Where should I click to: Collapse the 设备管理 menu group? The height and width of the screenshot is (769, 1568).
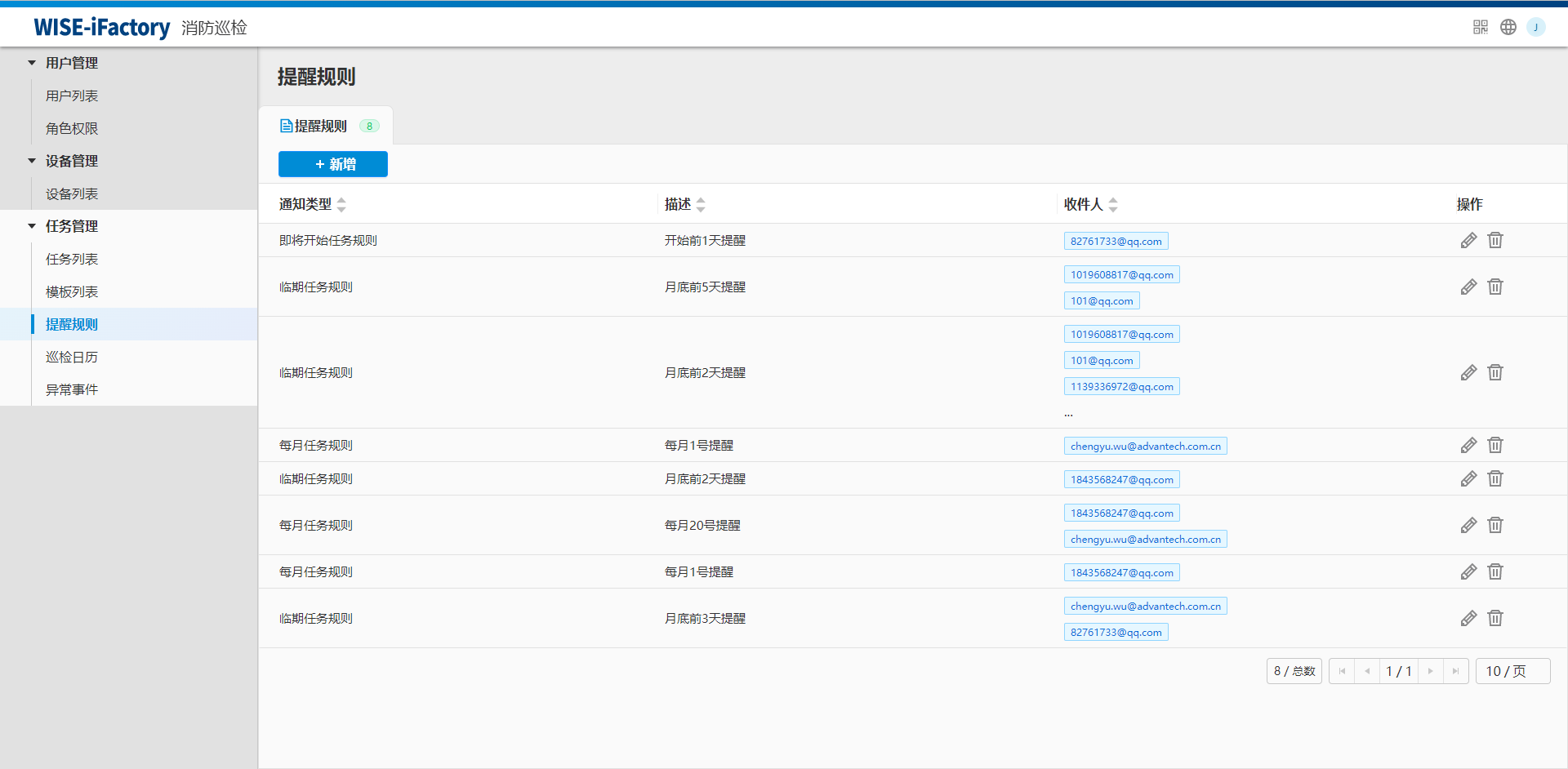click(32, 161)
